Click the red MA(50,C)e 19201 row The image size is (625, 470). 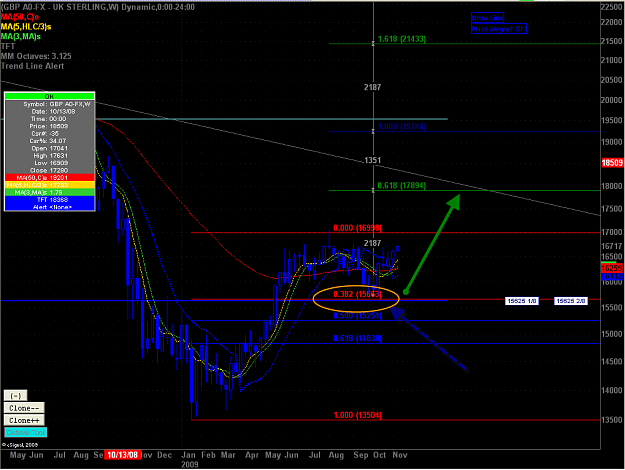click(x=49, y=178)
